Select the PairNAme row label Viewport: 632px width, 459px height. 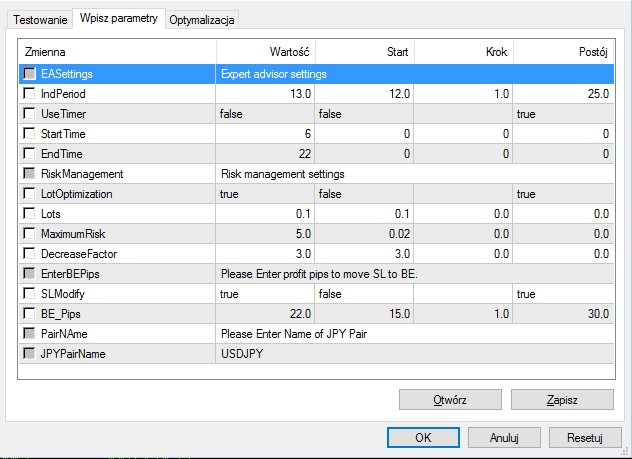coord(64,334)
